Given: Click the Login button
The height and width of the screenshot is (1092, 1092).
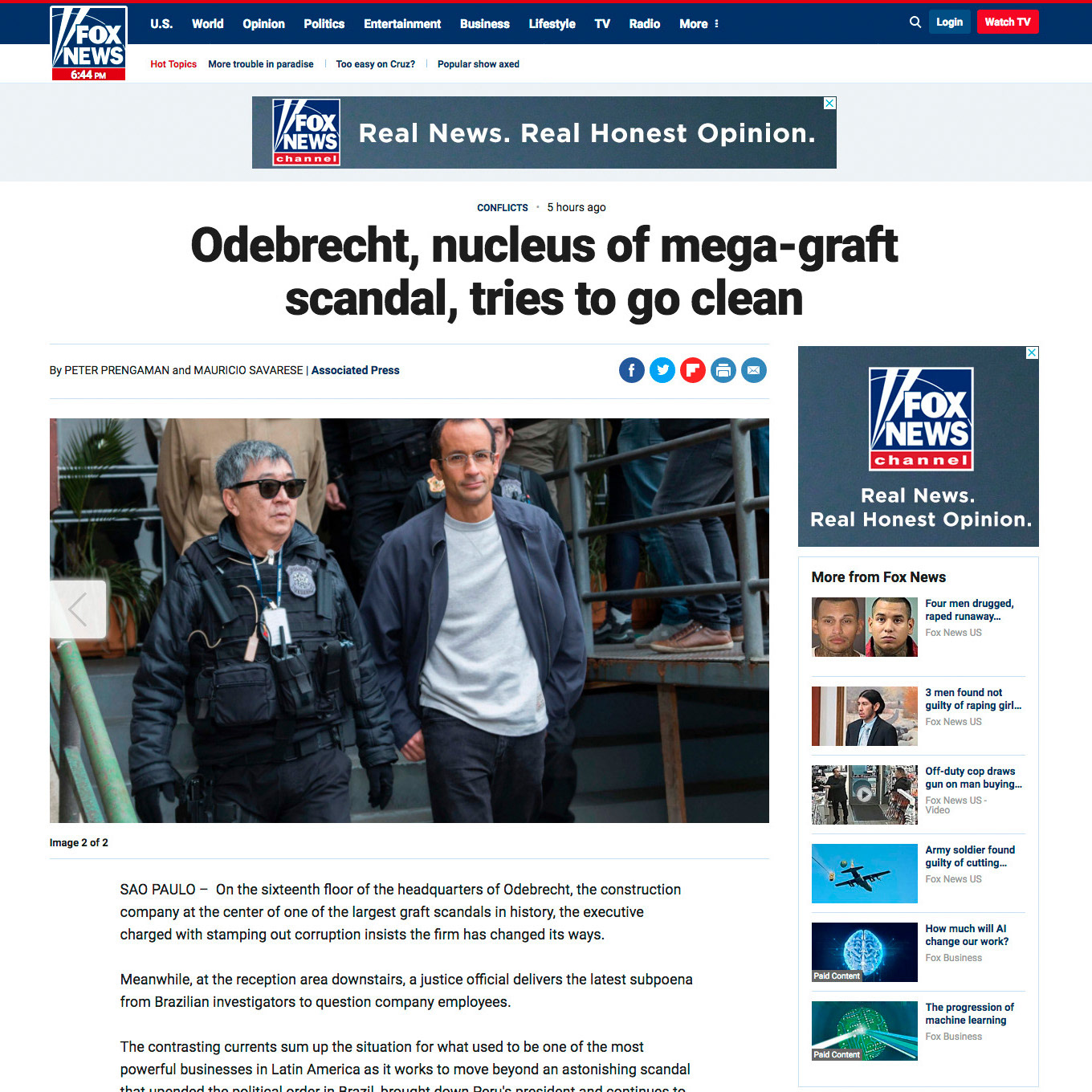Looking at the screenshot, I should [949, 22].
